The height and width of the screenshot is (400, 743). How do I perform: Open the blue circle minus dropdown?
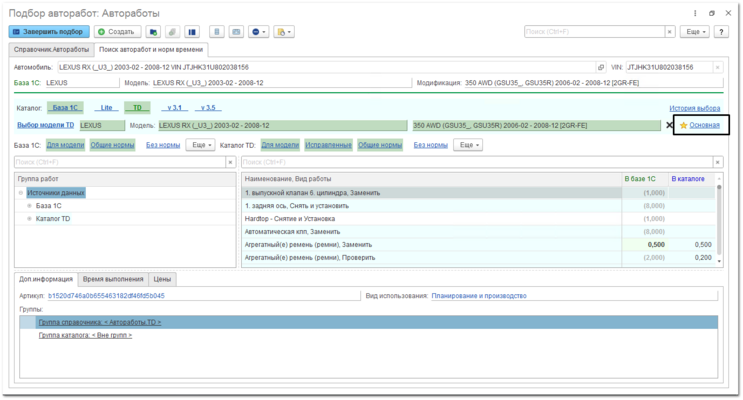pos(258,32)
